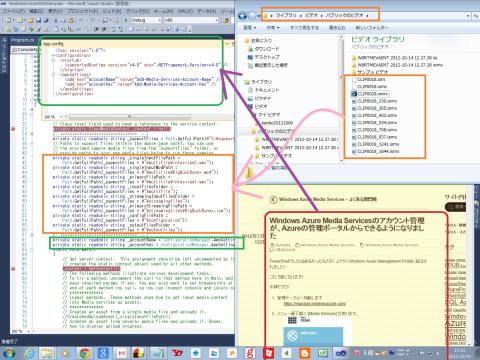Click Explorer's Forward arrow button
This screenshot has width=480, height=360.
click(x=252, y=16)
